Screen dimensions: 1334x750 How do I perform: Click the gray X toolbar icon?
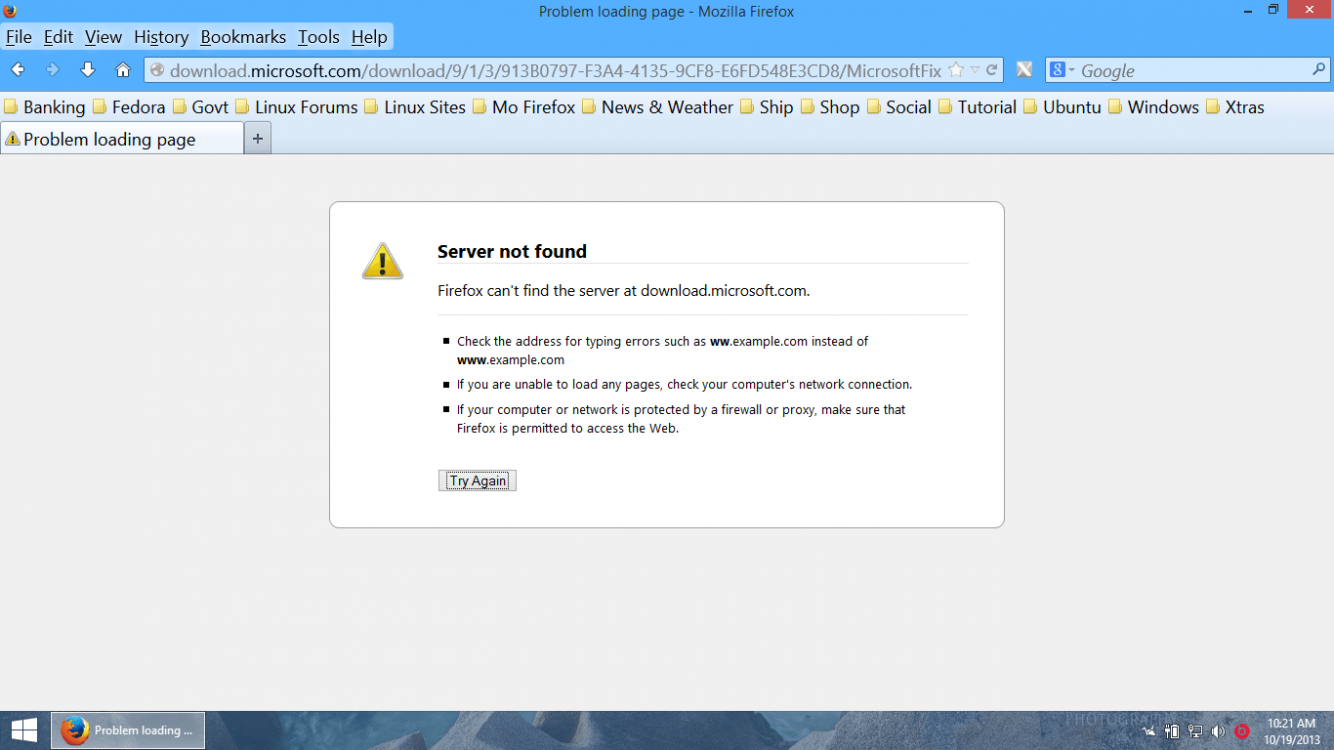pos(1024,70)
